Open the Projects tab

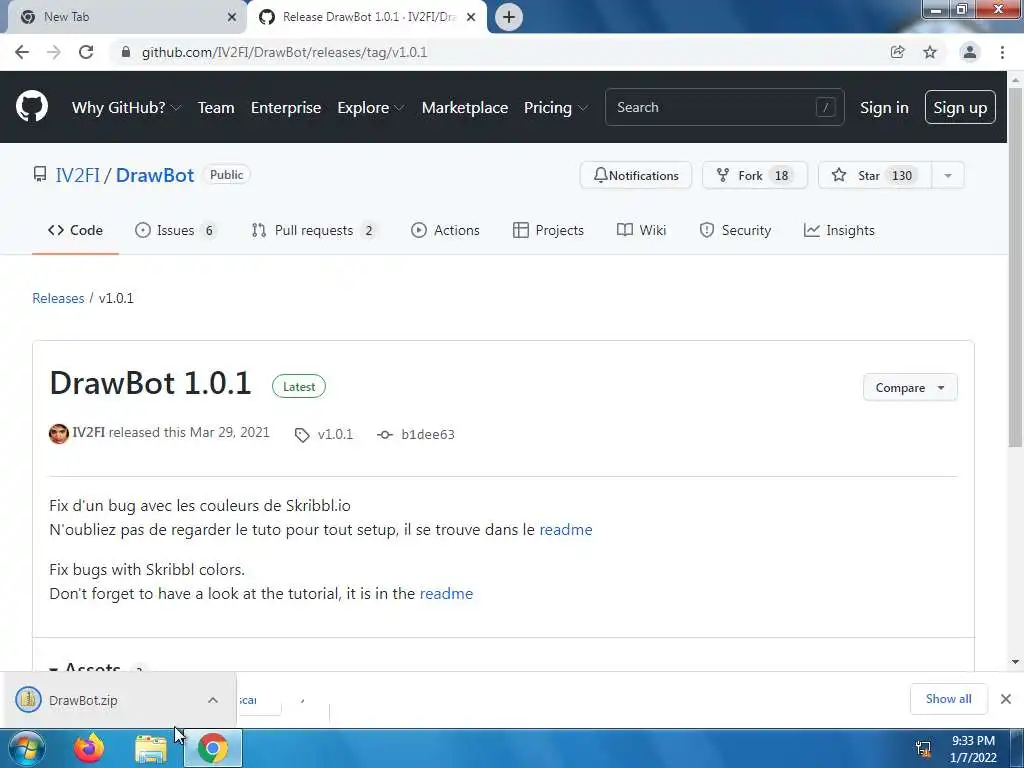click(548, 230)
